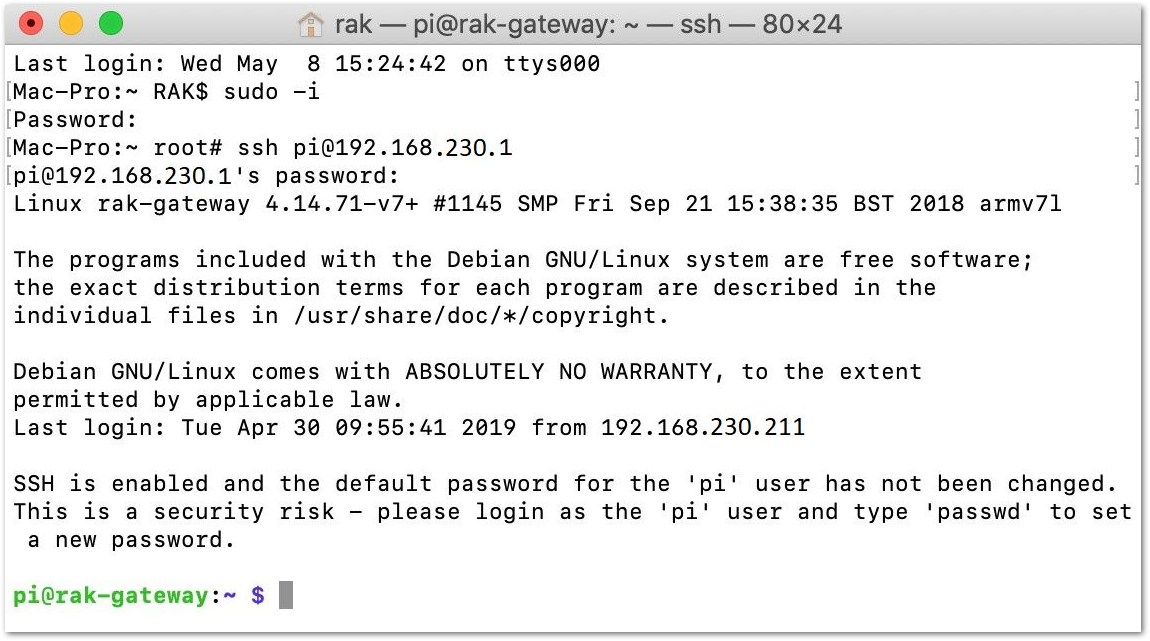This screenshot has height=641, width=1150.
Task: Click the IP address 192.168.230.211
Action: click(703, 428)
